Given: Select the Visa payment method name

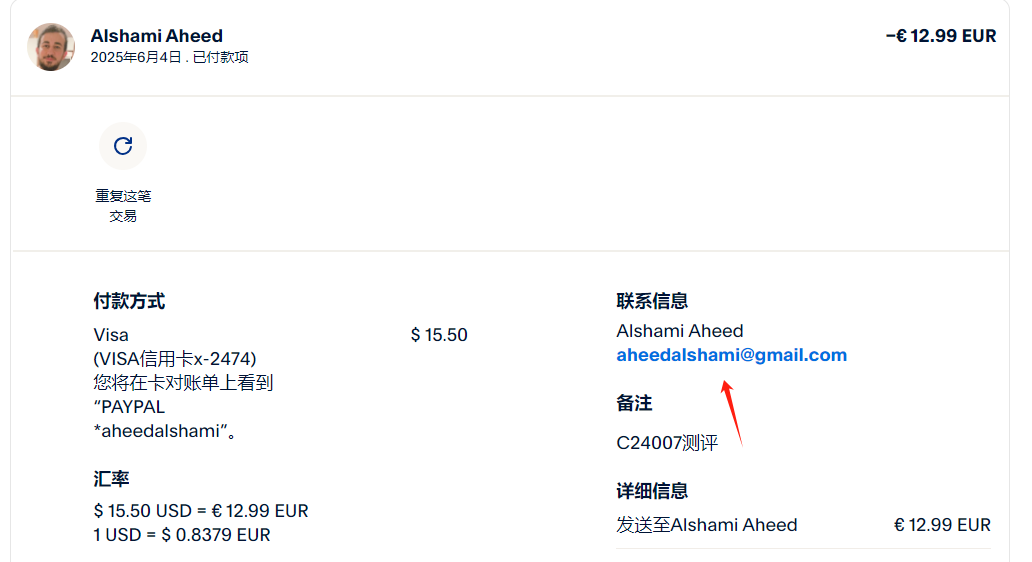Looking at the screenshot, I should [x=111, y=335].
